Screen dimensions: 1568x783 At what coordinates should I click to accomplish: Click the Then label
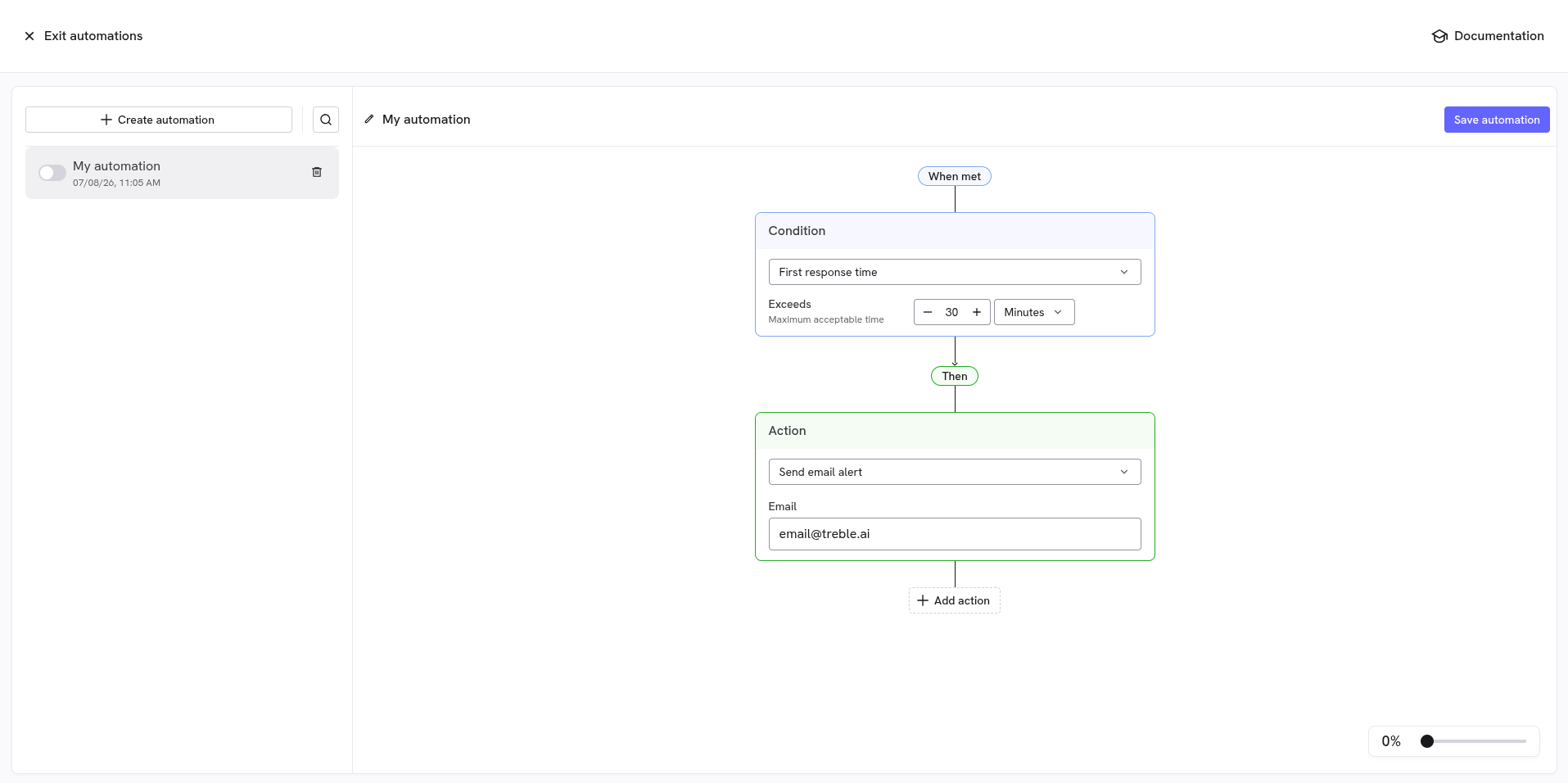pyautogui.click(x=955, y=376)
